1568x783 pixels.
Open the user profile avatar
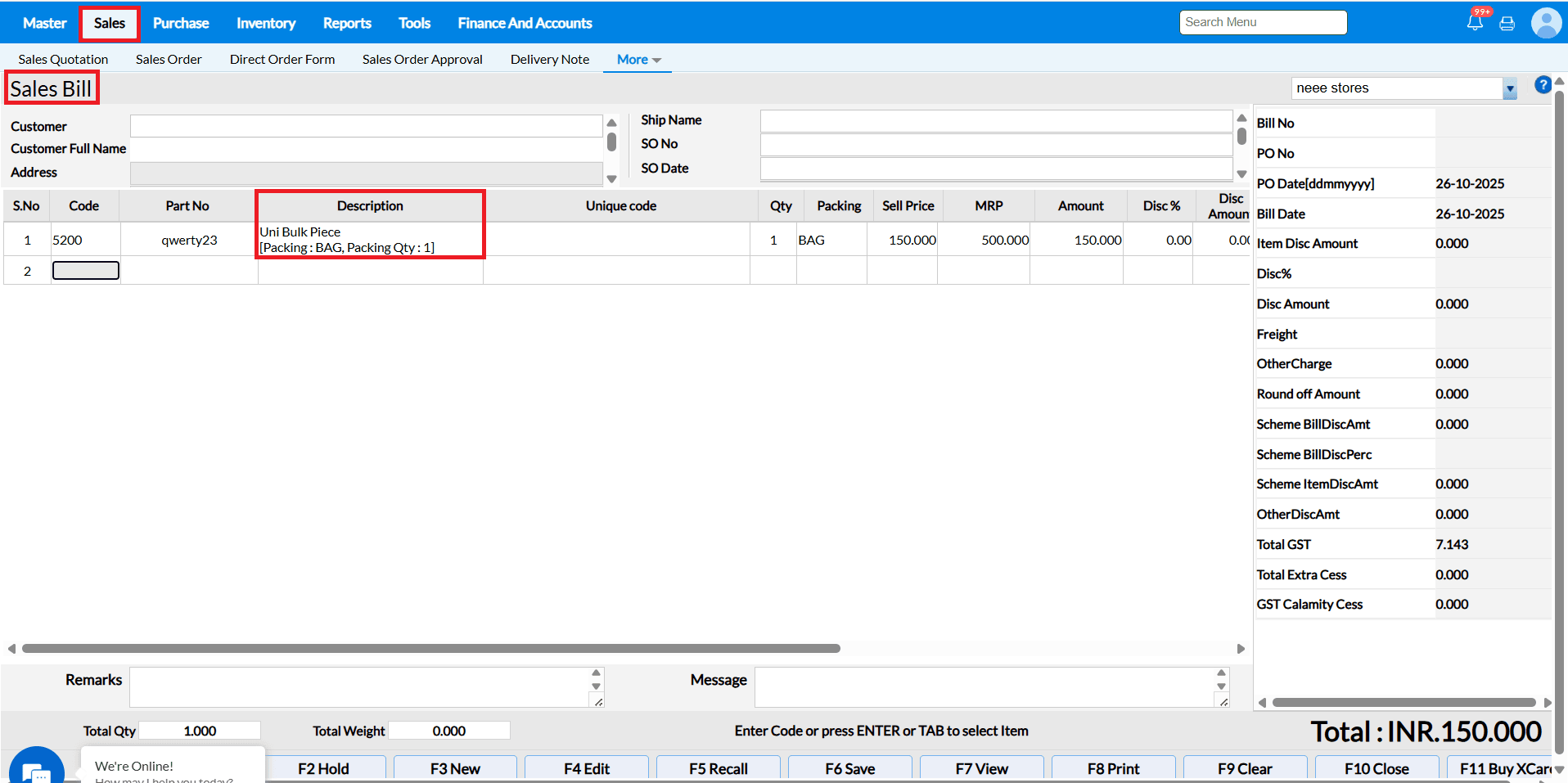tap(1546, 23)
